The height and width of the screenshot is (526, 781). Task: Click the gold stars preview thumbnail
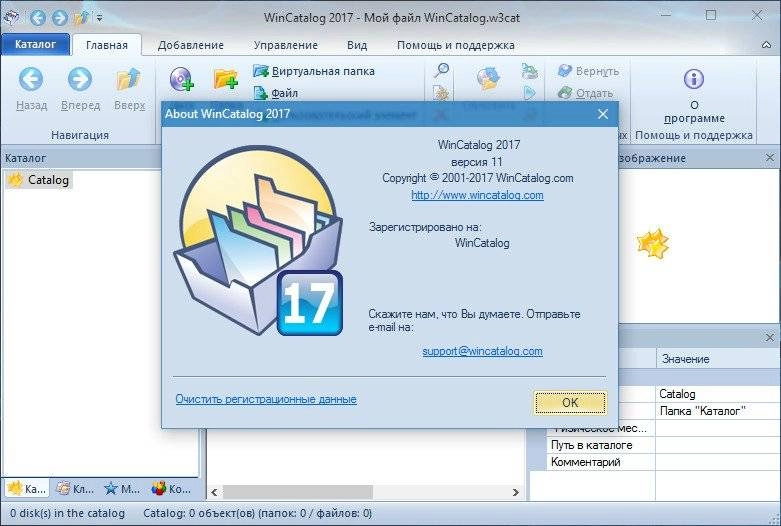pyautogui.click(x=652, y=244)
